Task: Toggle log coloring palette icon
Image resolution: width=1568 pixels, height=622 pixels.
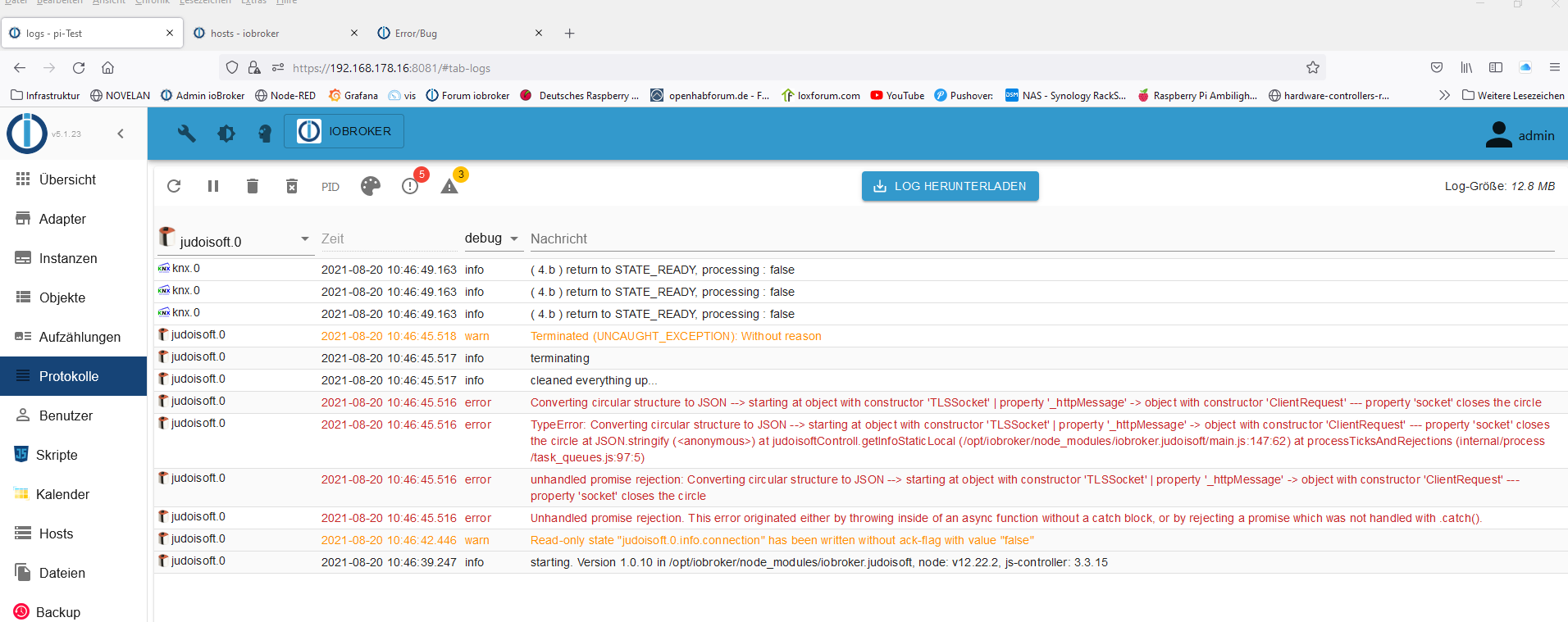Action: tap(371, 186)
